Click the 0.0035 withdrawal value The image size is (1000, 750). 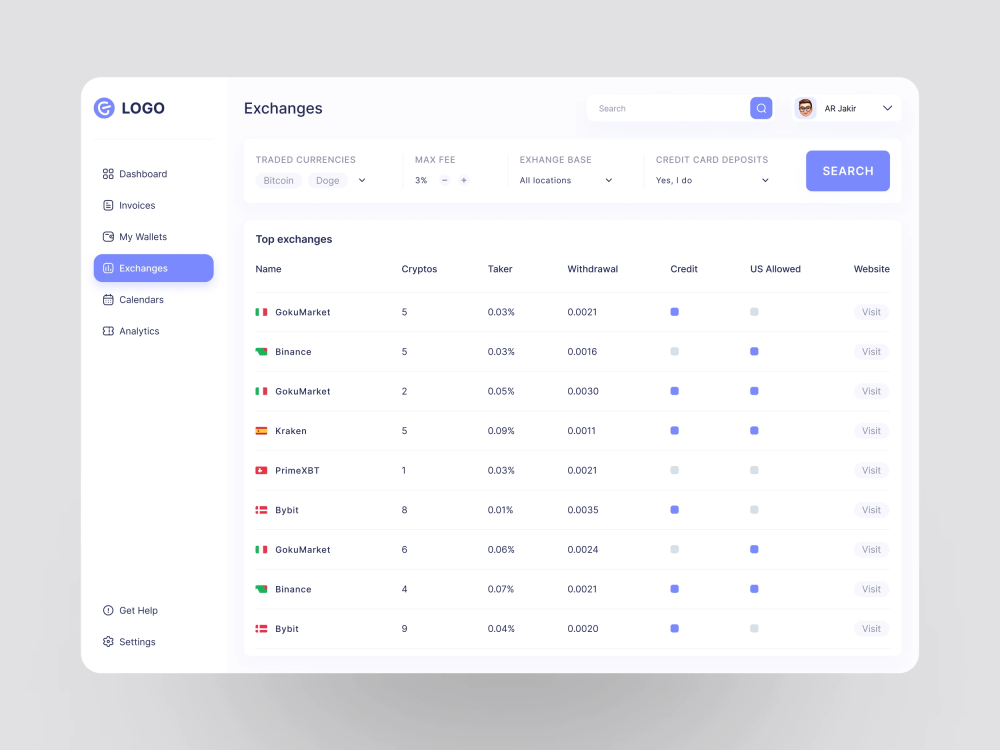click(x=583, y=510)
